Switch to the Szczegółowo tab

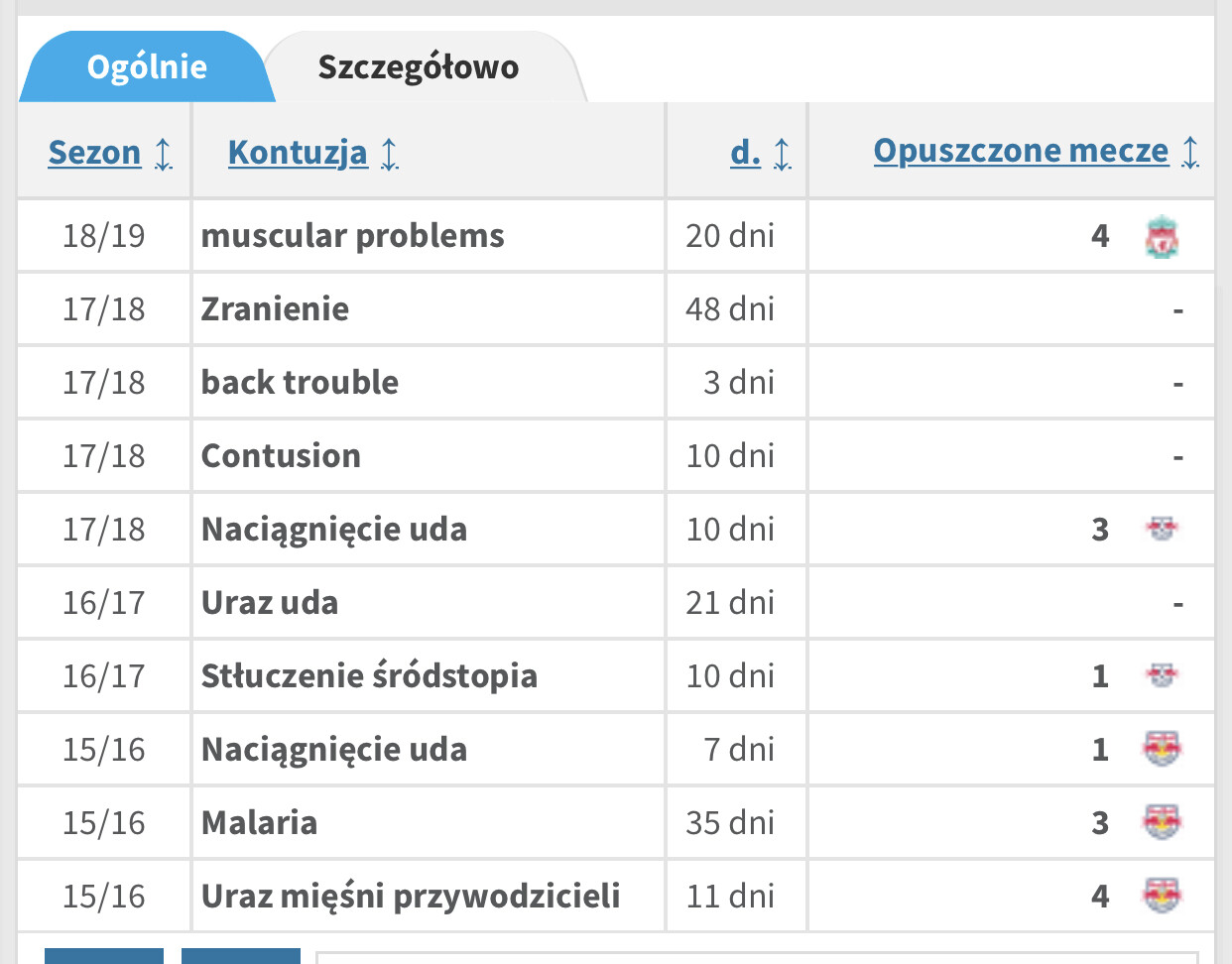(x=419, y=66)
